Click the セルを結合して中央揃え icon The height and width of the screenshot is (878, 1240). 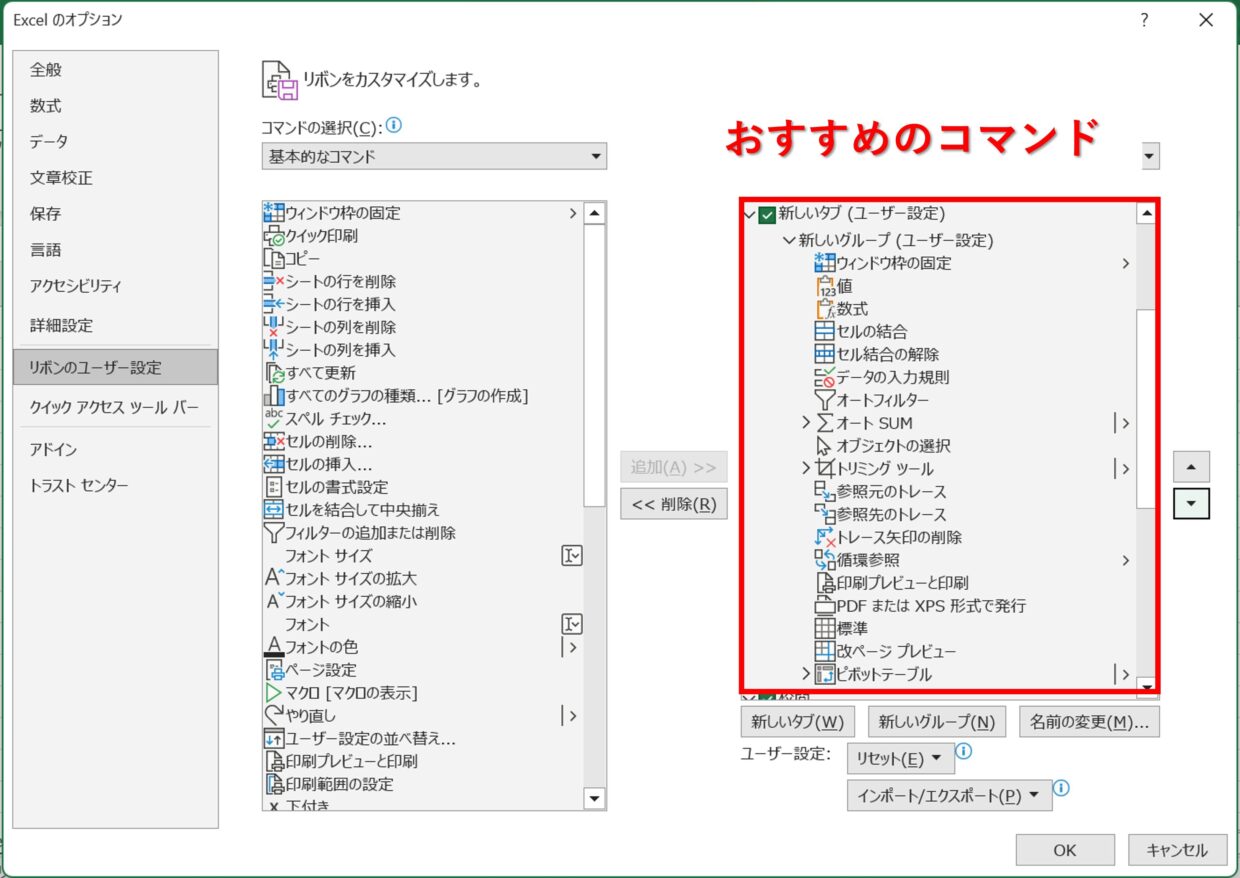click(x=274, y=510)
